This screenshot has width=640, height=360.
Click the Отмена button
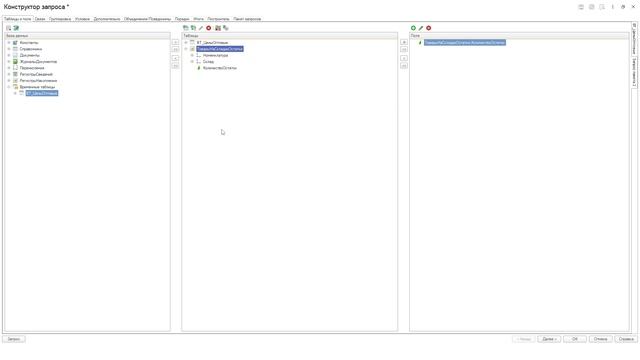tap(600, 339)
